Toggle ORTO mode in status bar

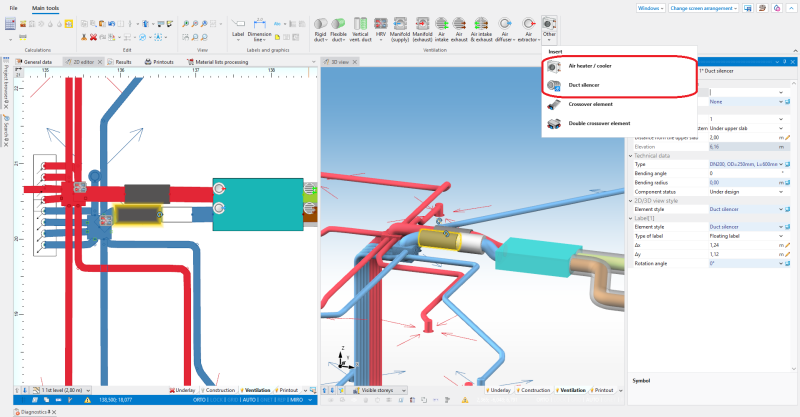tap(199, 400)
